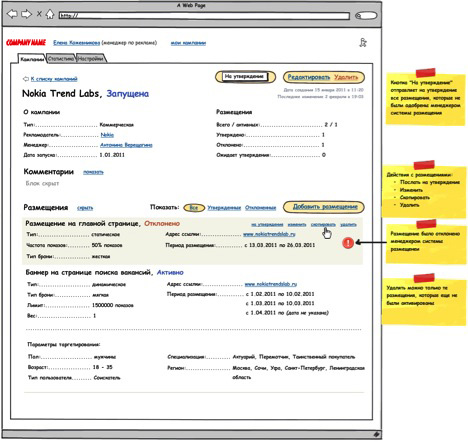This screenshot has height=442, width=468.
Task: Click the browser back arrow
Action: 12,14
